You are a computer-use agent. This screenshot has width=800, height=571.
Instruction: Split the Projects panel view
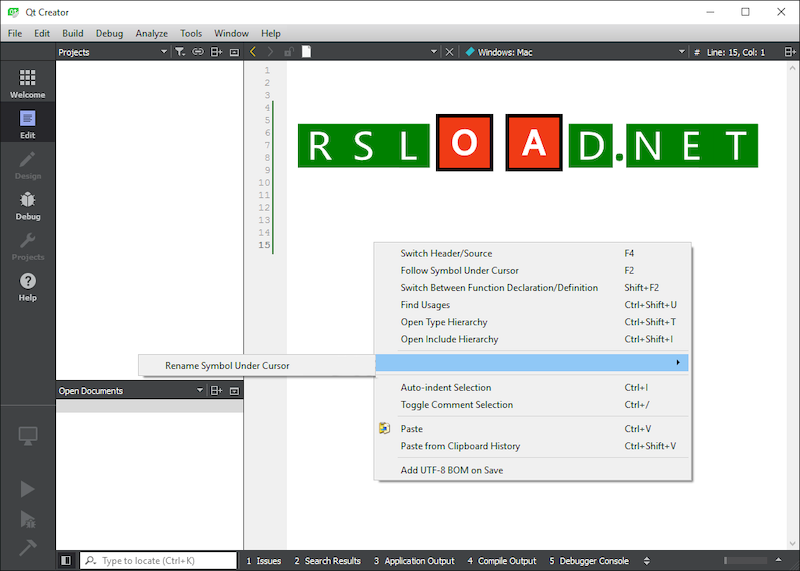(216, 52)
